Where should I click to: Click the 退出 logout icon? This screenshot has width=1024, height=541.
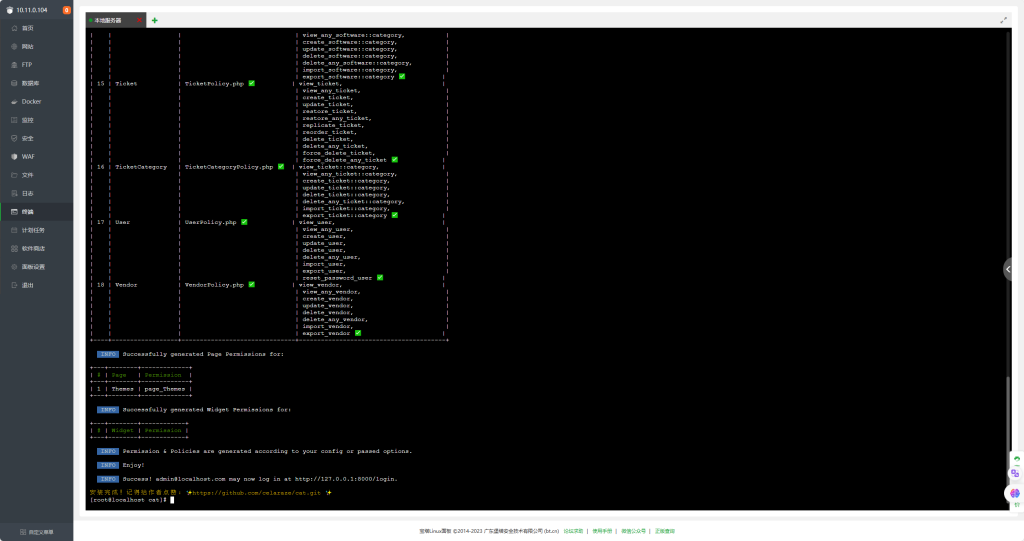(14, 285)
